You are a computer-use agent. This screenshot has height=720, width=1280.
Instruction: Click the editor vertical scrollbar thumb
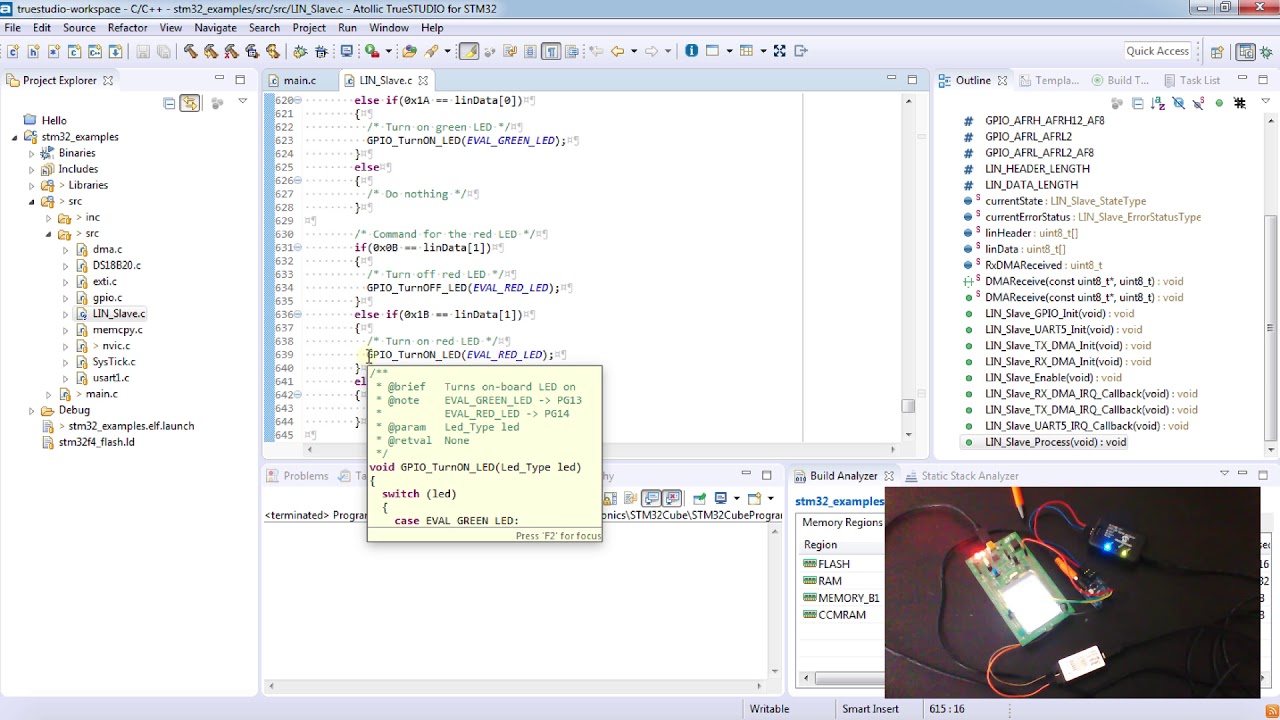click(x=908, y=406)
